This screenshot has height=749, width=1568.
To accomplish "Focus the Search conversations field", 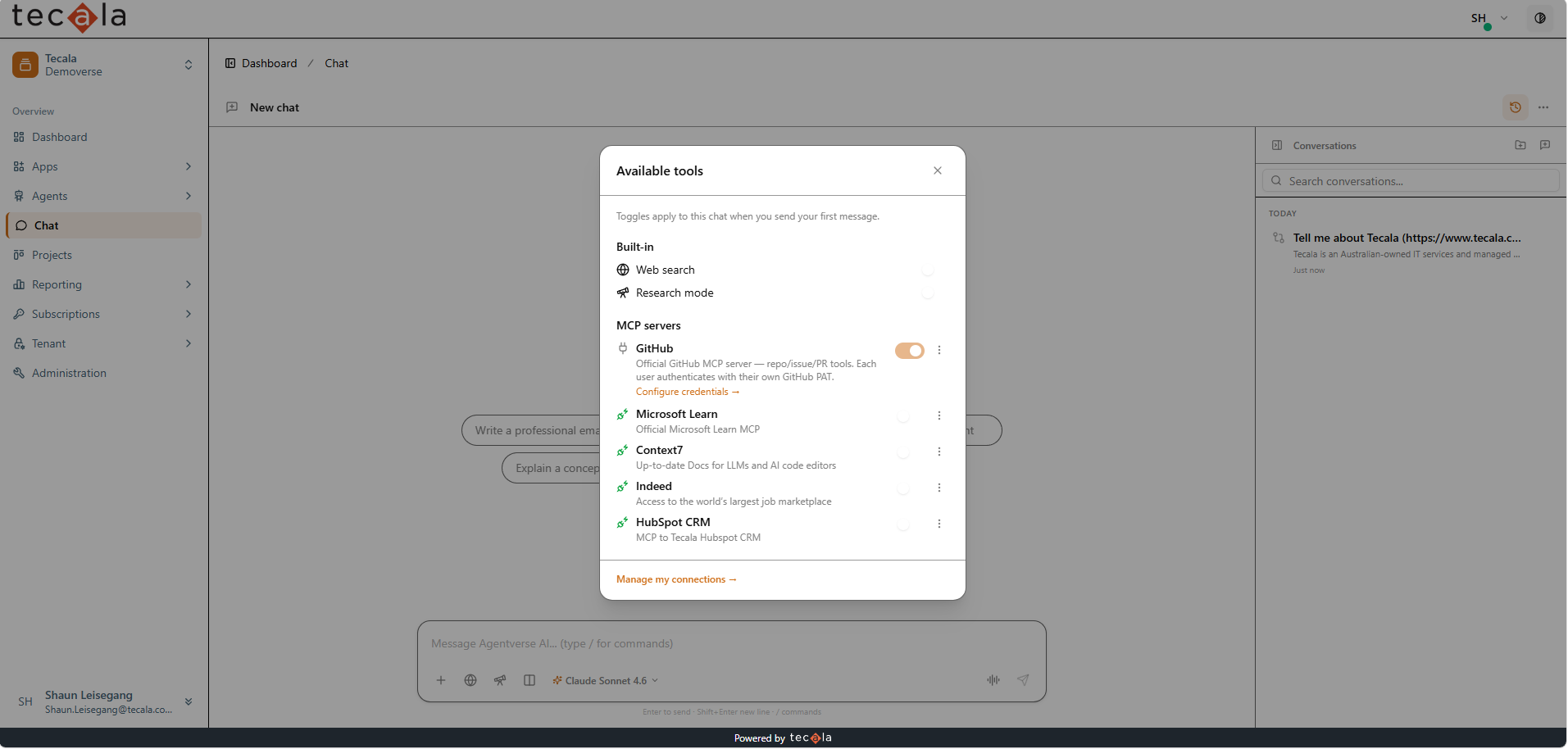I will pyautogui.click(x=1411, y=181).
